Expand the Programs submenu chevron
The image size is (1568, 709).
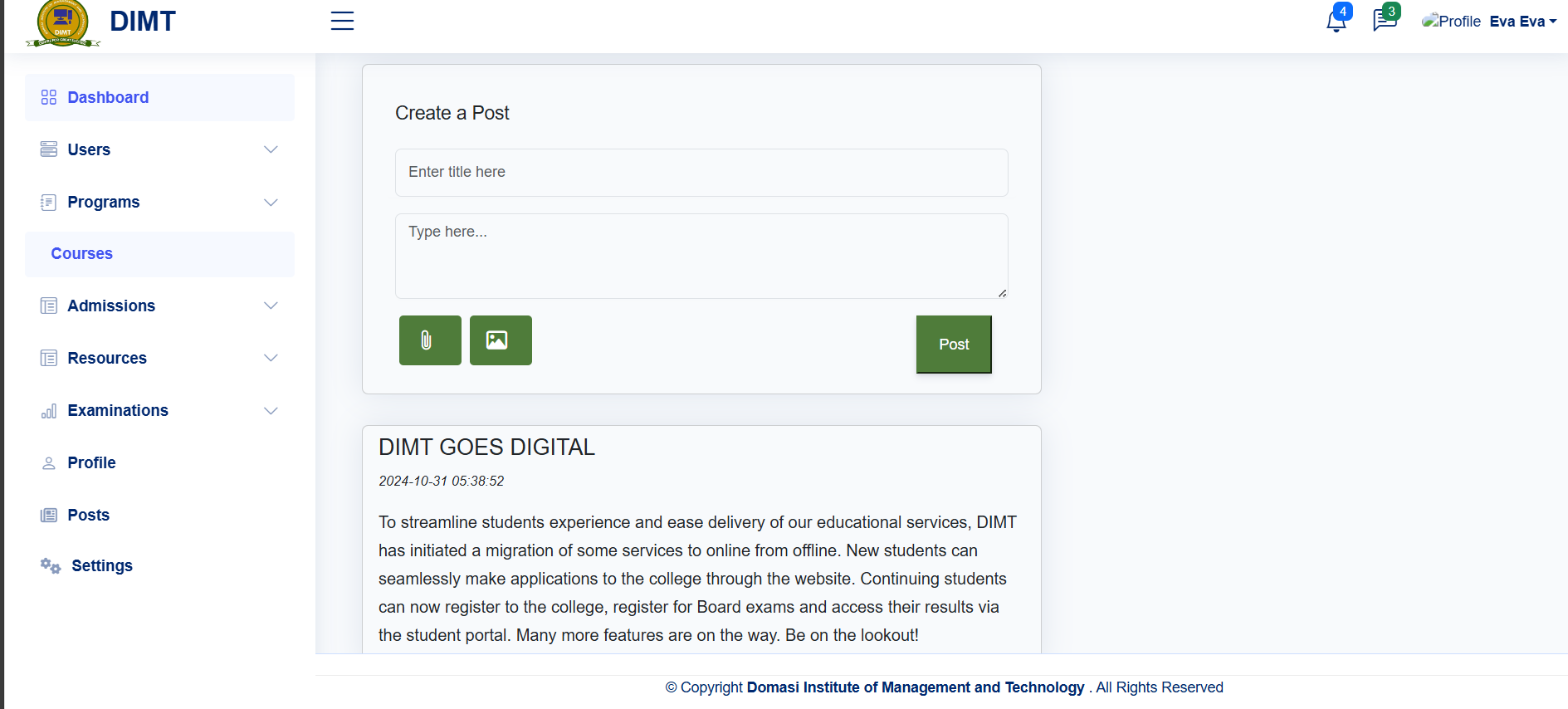click(271, 203)
